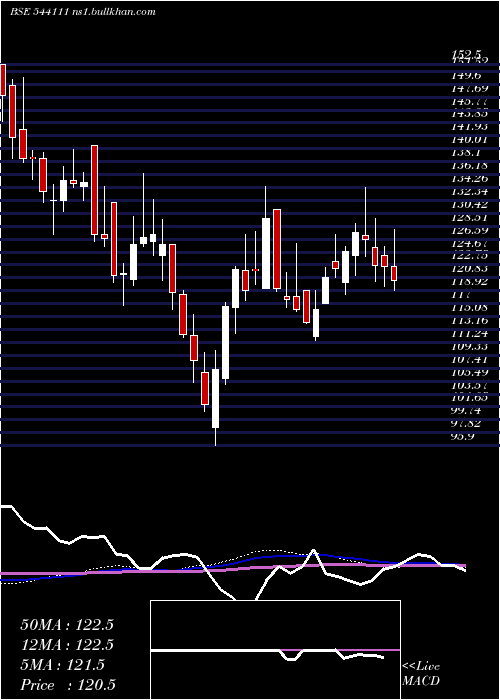Image resolution: width=500 pixels, height=700 pixels.
Task: Select the 95.9 price axis label
Action: pos(463,436)
